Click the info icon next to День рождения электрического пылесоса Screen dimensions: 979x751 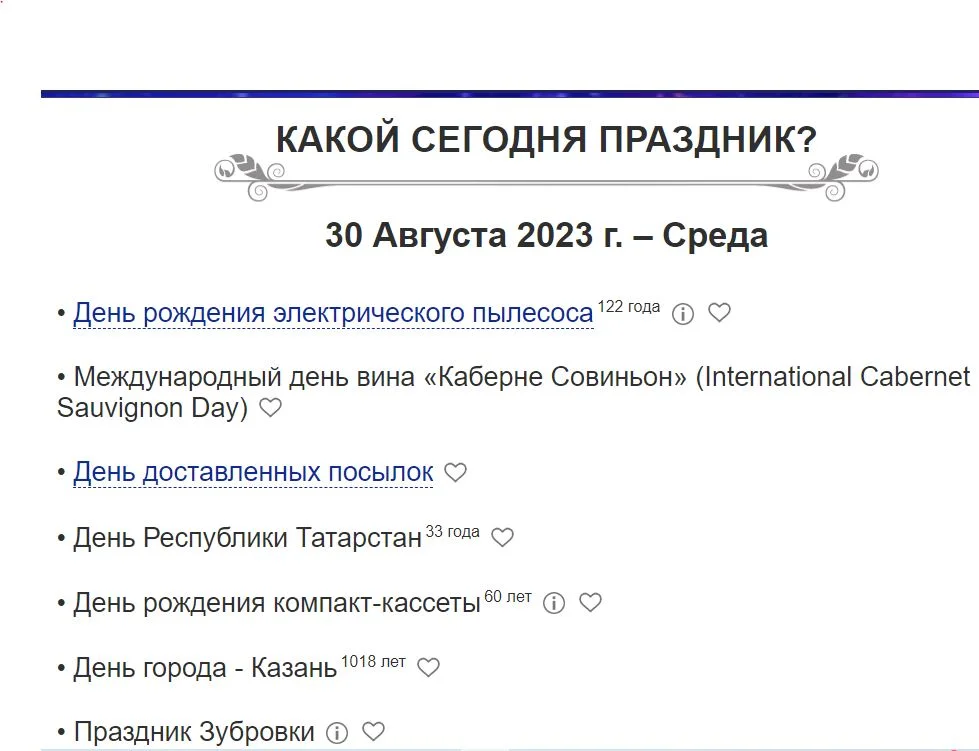683,312
